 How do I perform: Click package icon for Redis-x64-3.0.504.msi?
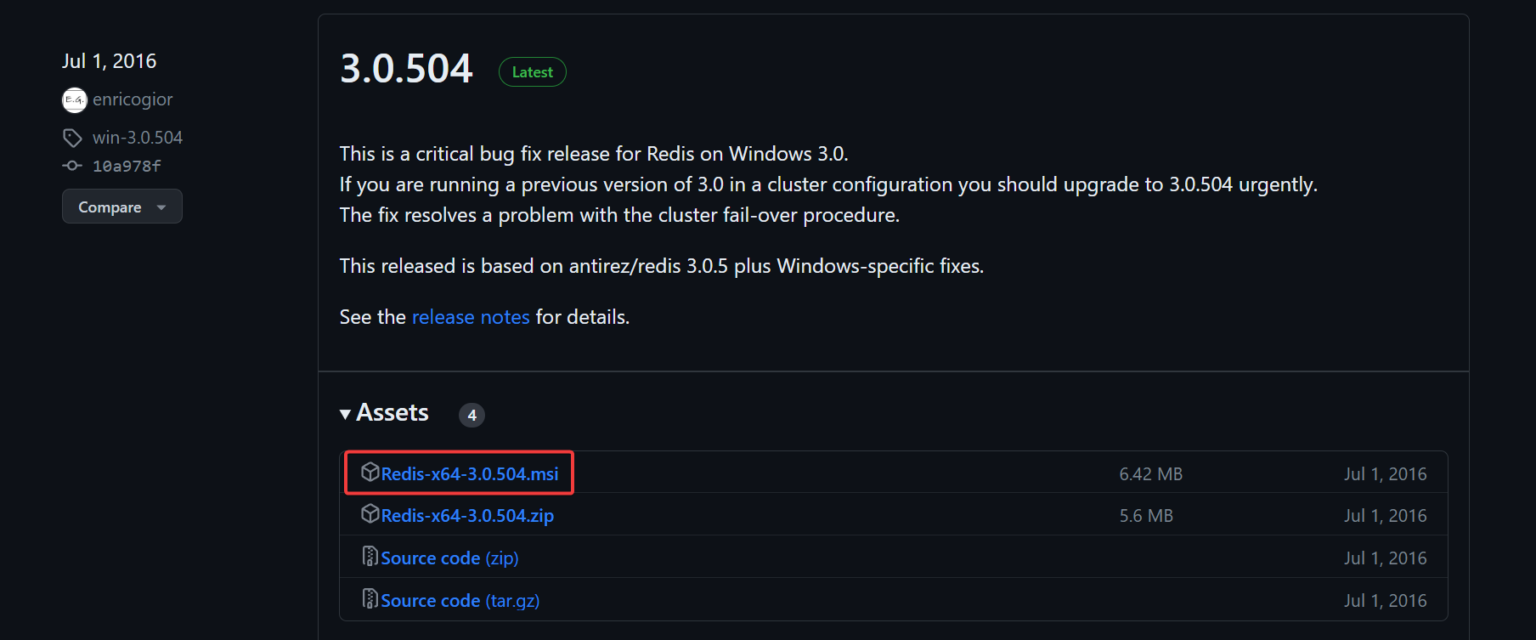[370, 472]
